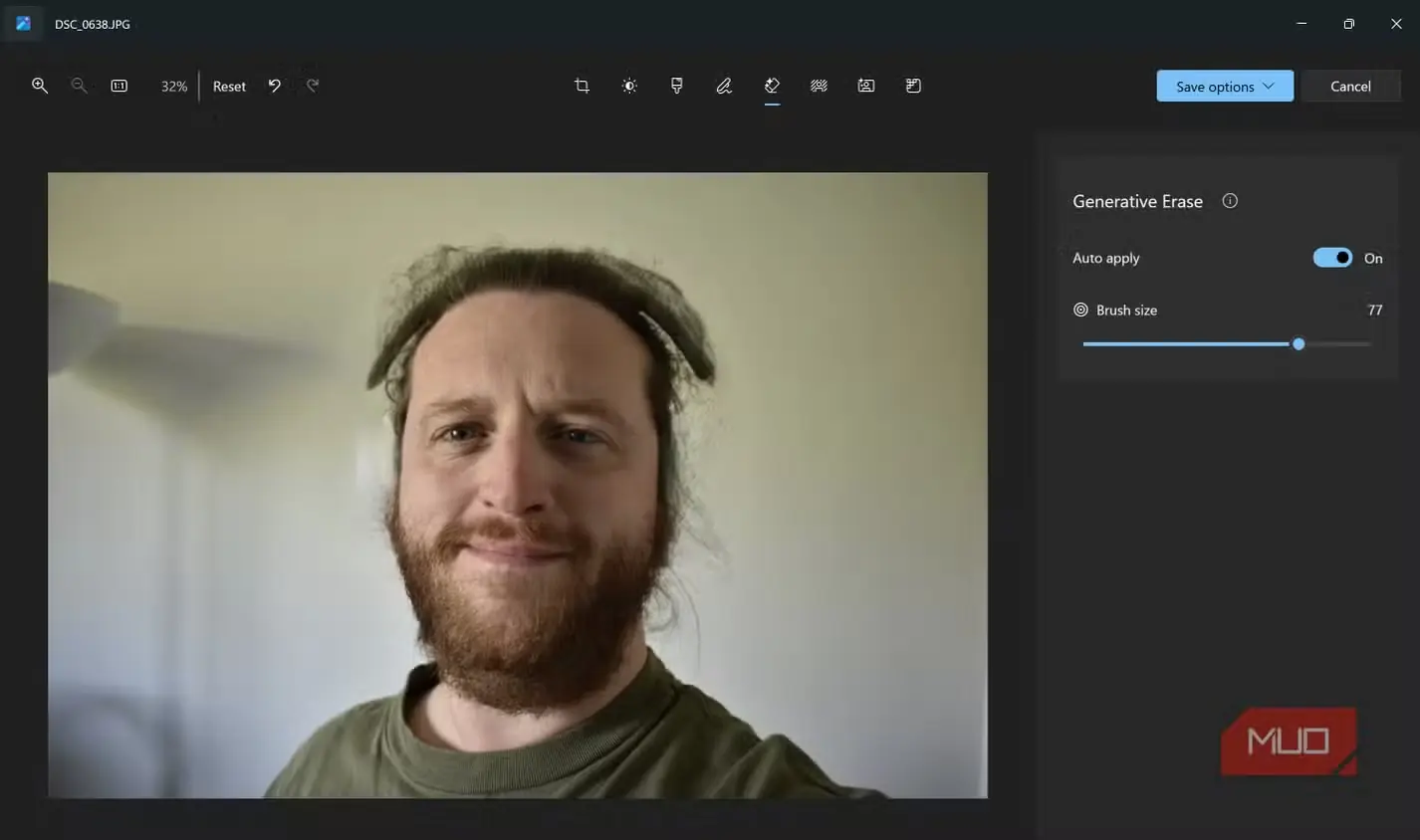Click the DSC_0638.JPG file name
1420x840 pixels.
coord(93,24)
